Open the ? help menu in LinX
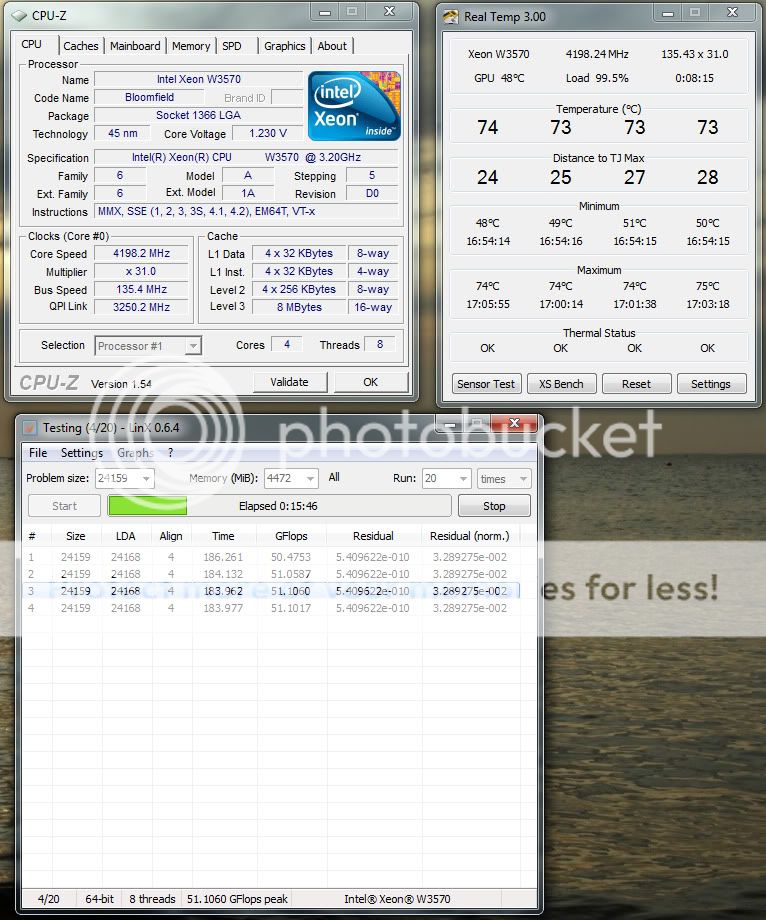This screenshot has width=766, height=920. point(171,453)
